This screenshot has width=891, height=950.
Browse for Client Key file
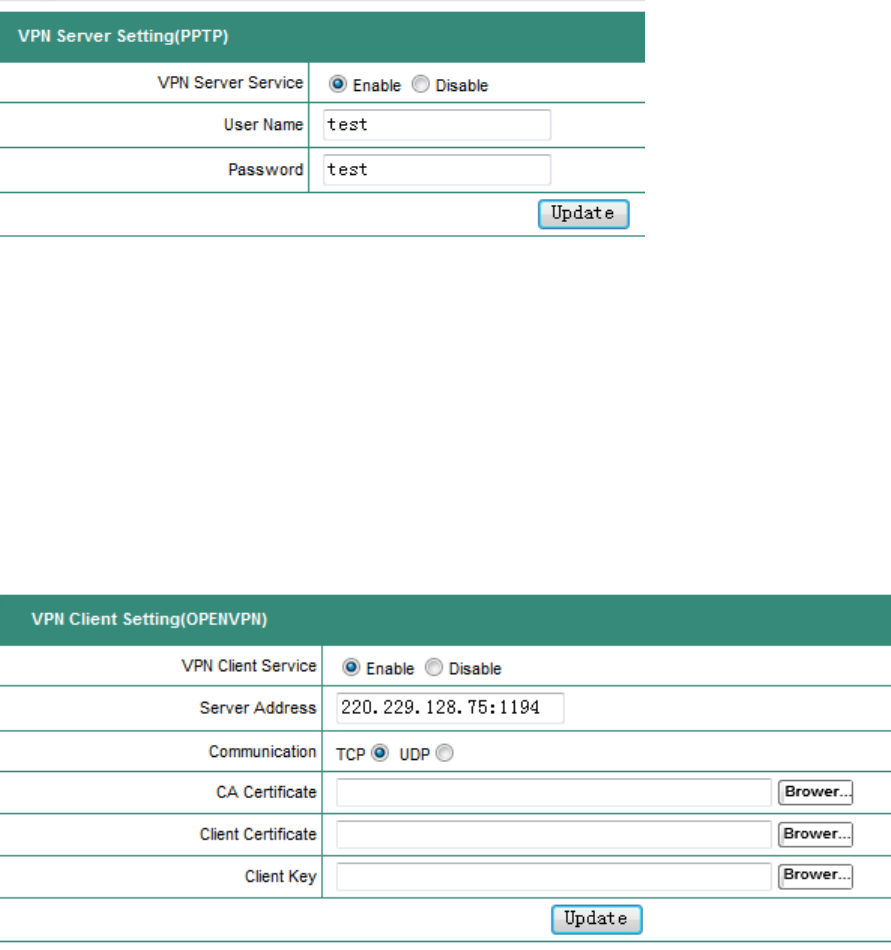pos(815,875)
